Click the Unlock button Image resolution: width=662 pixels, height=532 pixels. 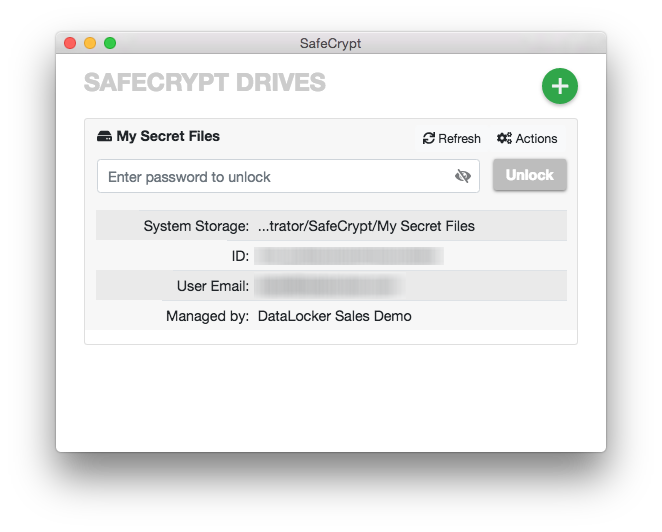click(x=529, y=175)
